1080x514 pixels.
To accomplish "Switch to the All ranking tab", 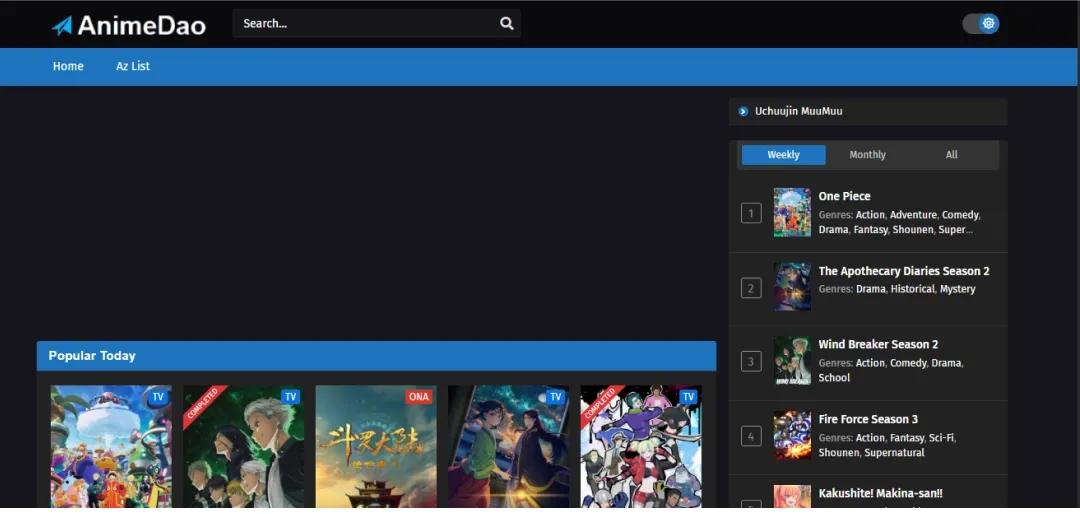I will pos(951,155).
